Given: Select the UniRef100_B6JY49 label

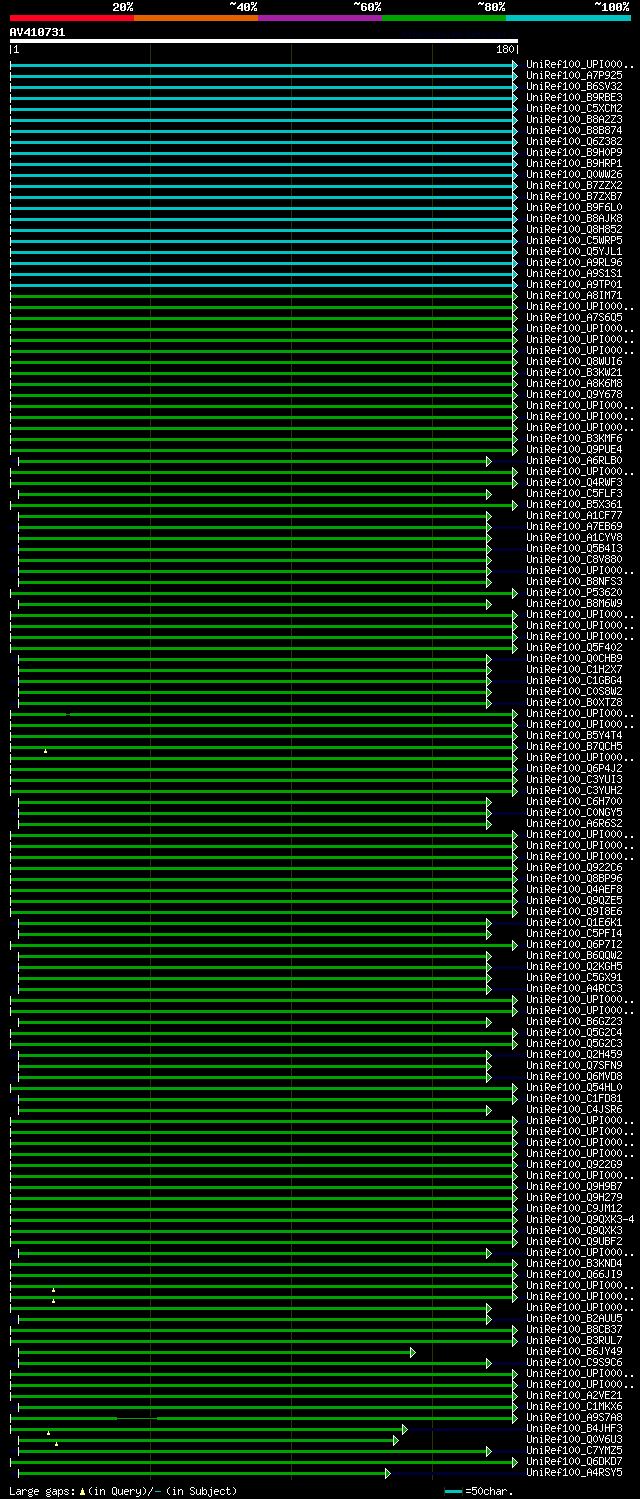Looking at the screenshot, I should tap(574, 1351).
